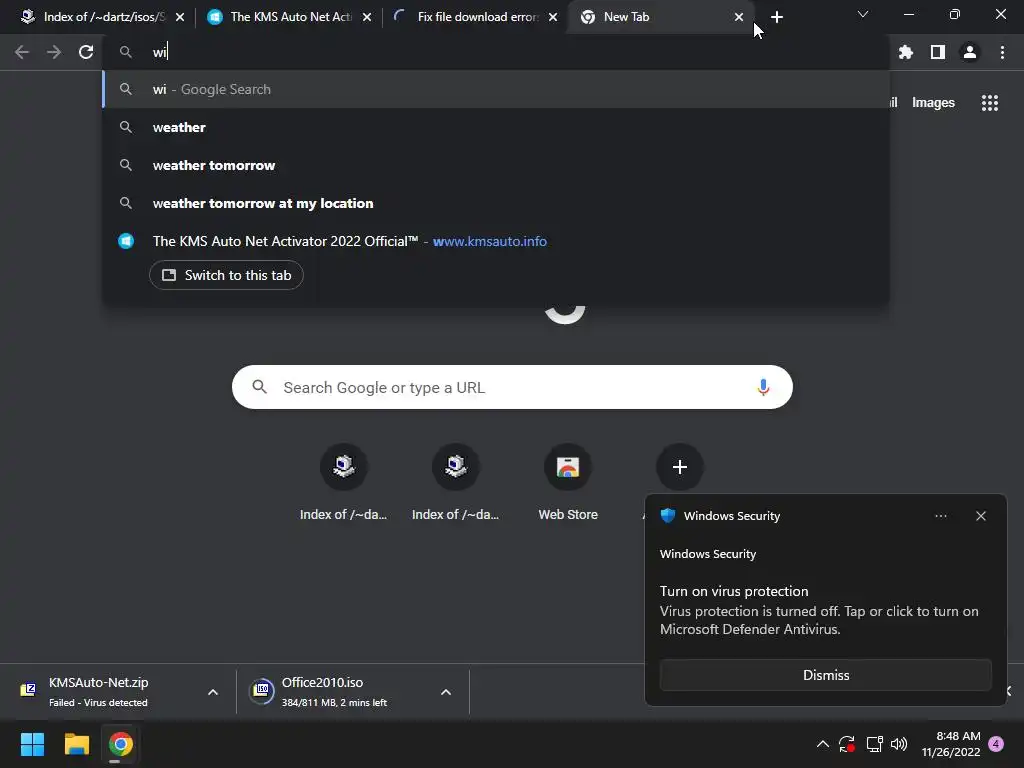The height and width of the screenshot is (768, 1024).
Task: Show hidden system tray icons
Action: [823, 744]
